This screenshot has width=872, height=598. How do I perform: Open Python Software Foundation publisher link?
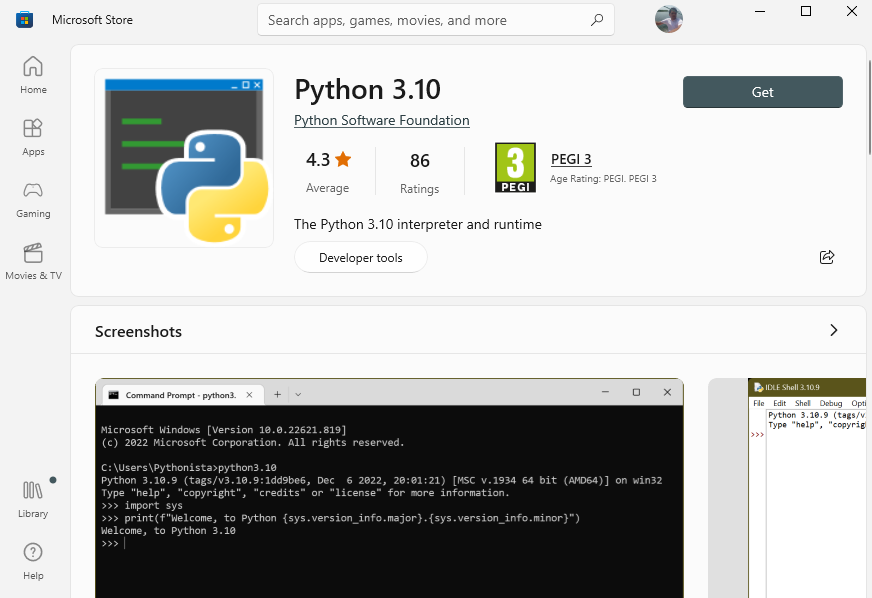382,121
